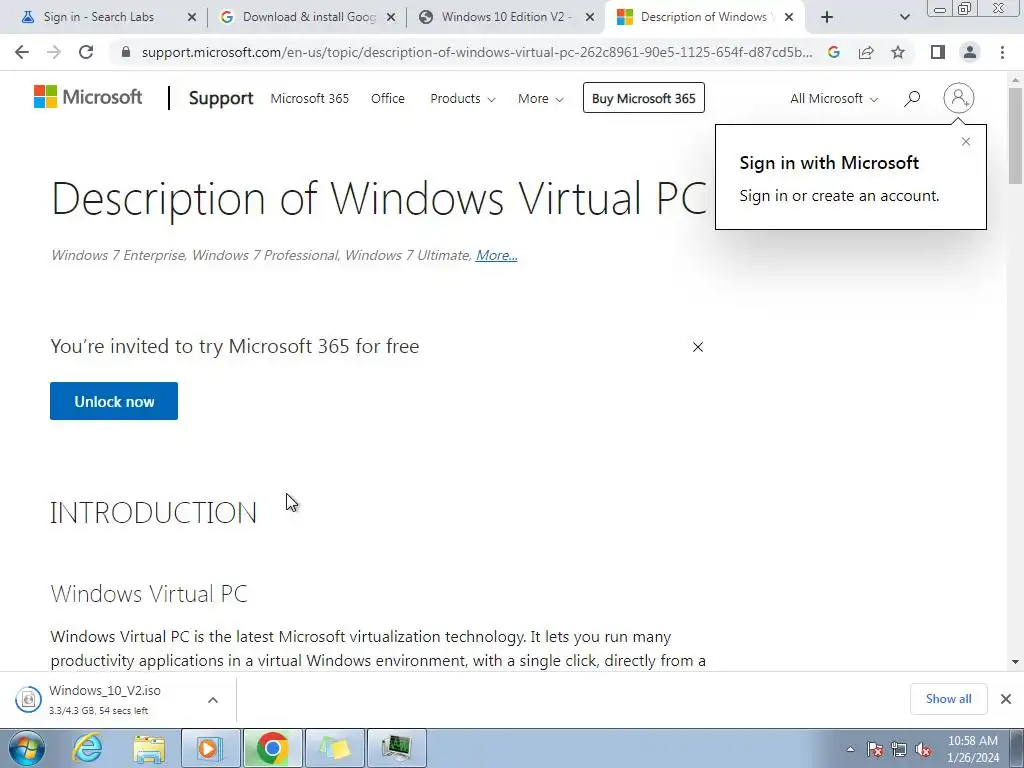This screenshot has width=1024, height=768.
Task: Click the Unlock now button
Action: [114, 401]
